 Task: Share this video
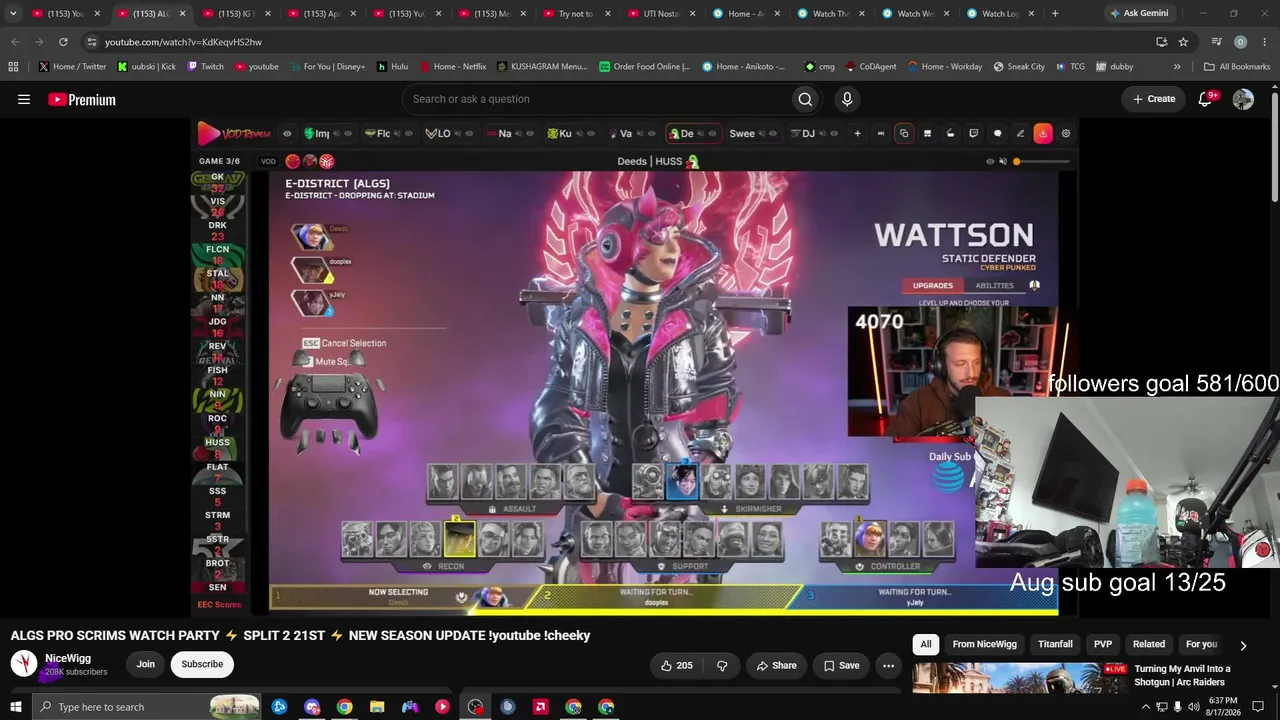(777, 665)
